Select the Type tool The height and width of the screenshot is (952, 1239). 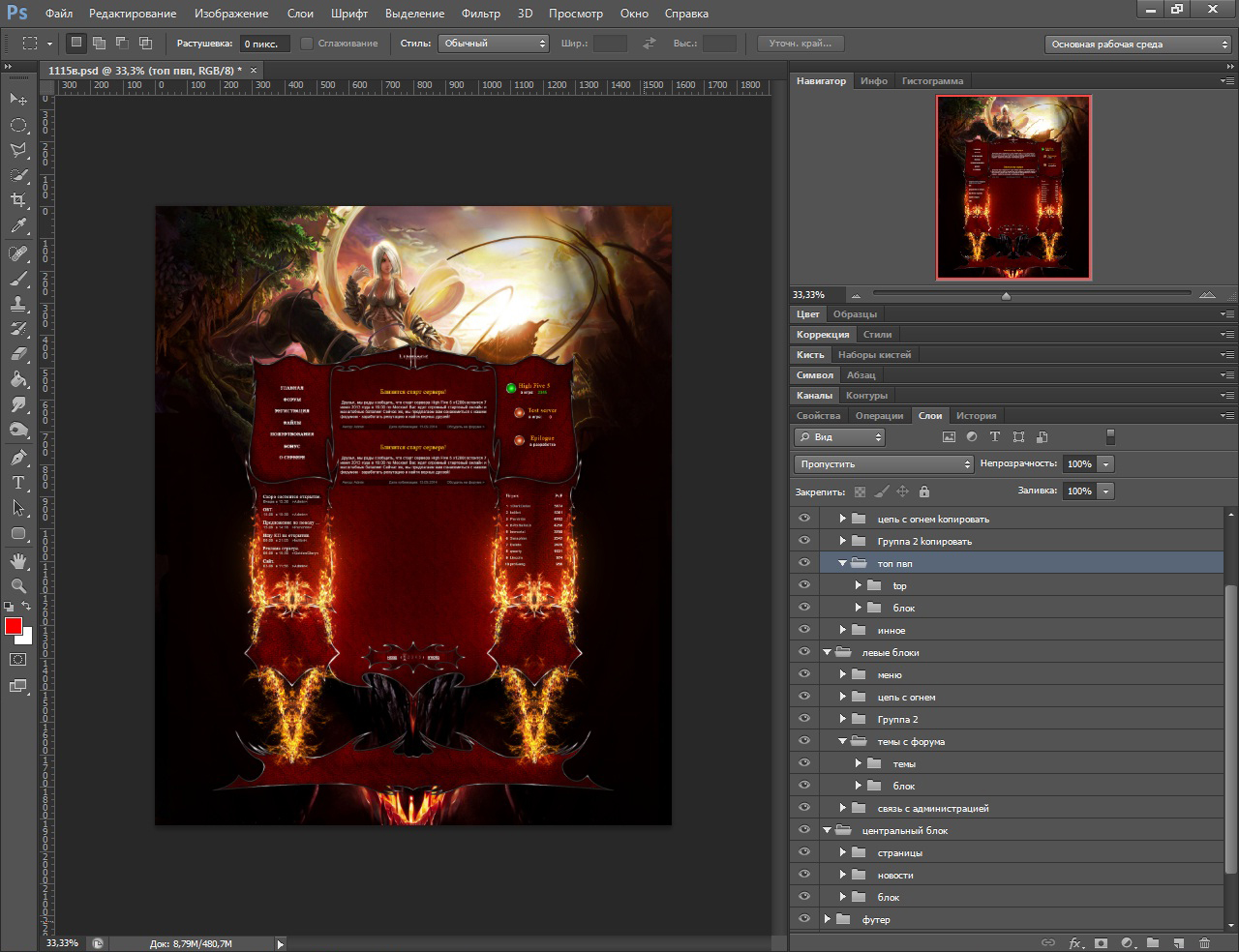pos(18,482)
